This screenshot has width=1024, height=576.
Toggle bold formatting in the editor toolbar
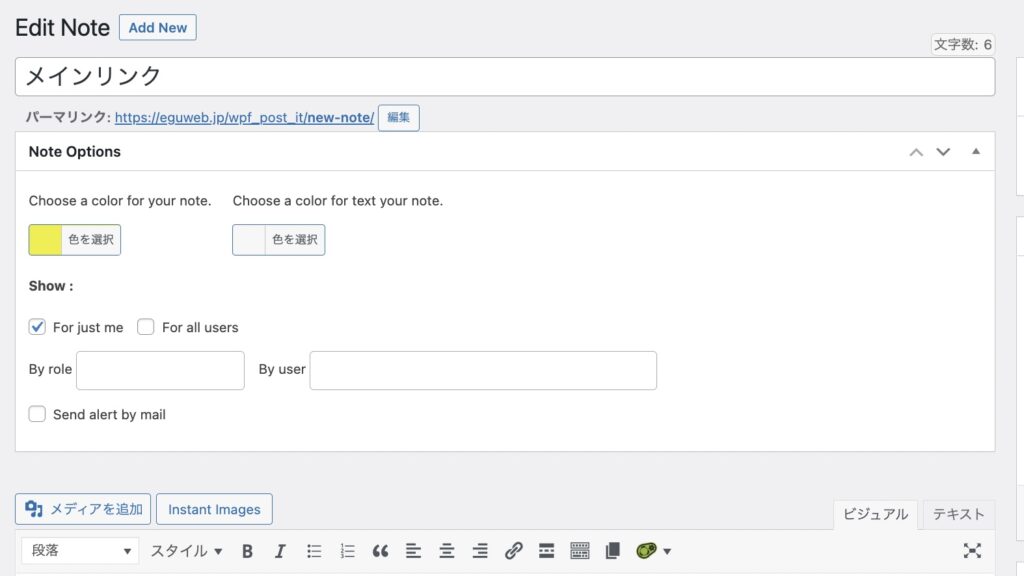[247, 551]
